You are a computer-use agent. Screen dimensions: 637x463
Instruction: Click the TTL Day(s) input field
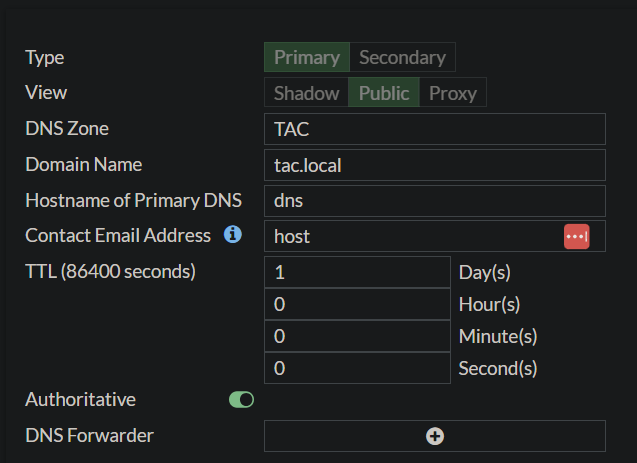coord(358,272)
